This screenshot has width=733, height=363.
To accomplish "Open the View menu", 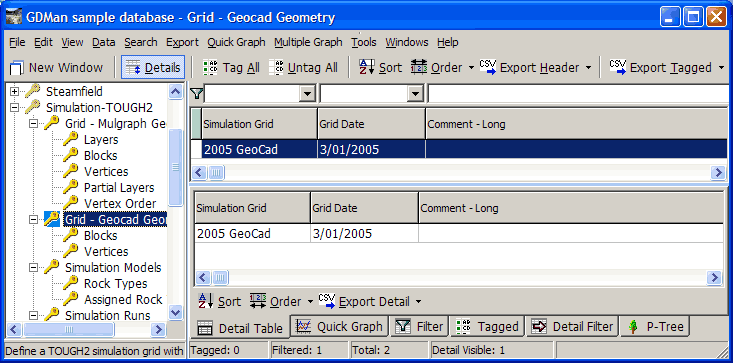I will pyautogui.click(x=72, y=42).
